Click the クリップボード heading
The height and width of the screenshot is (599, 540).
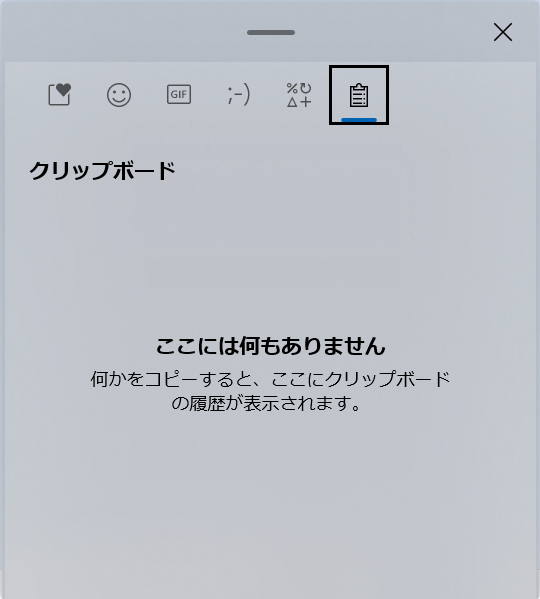pos(102,170)
